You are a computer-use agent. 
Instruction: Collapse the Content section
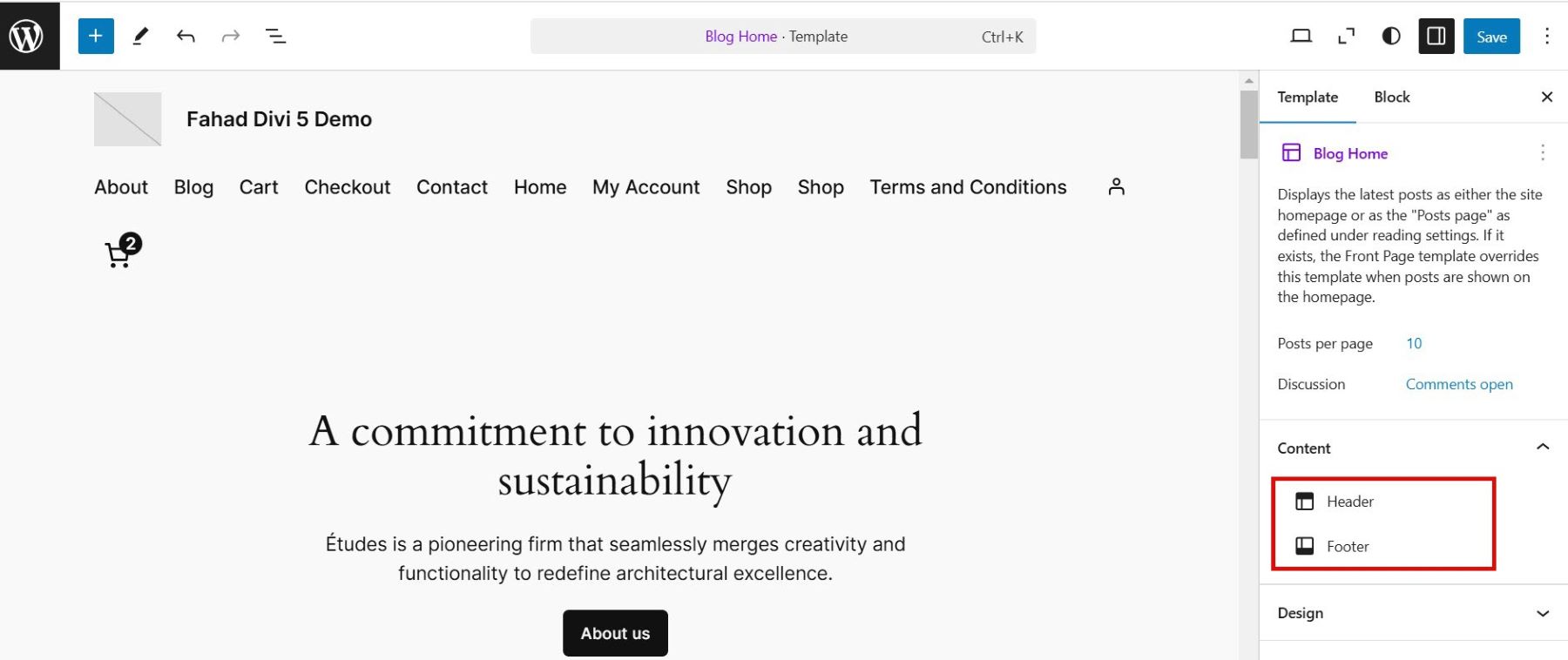[1542, 448]
